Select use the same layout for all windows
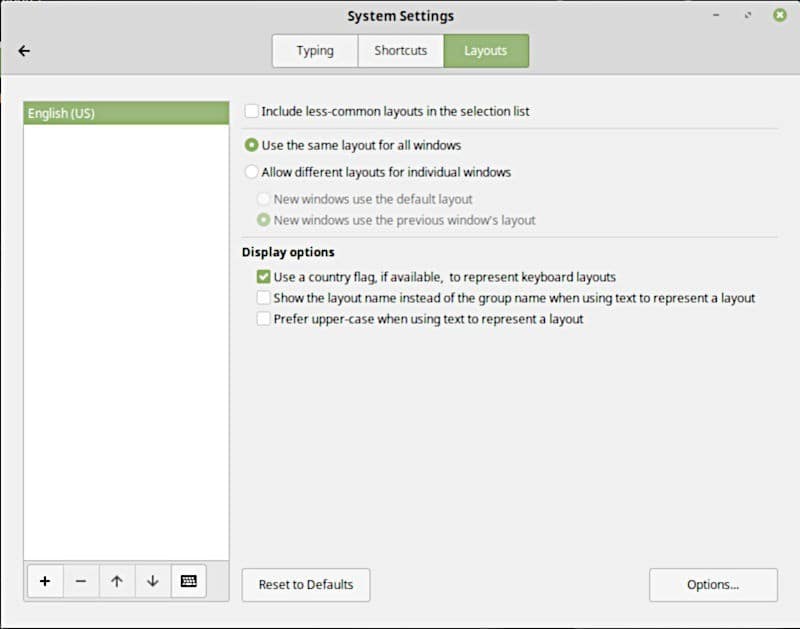 coord(251,144)
